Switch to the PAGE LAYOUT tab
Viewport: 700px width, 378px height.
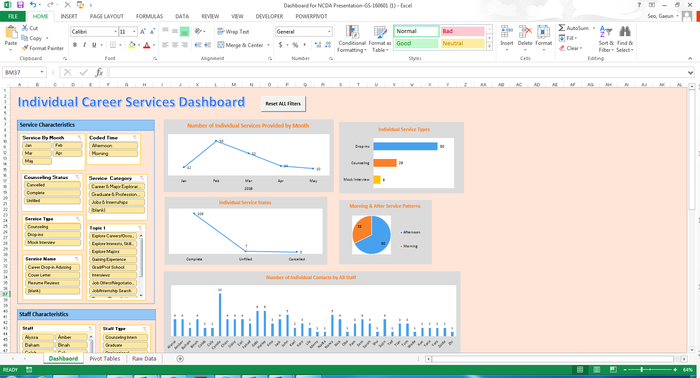point(106,16)
